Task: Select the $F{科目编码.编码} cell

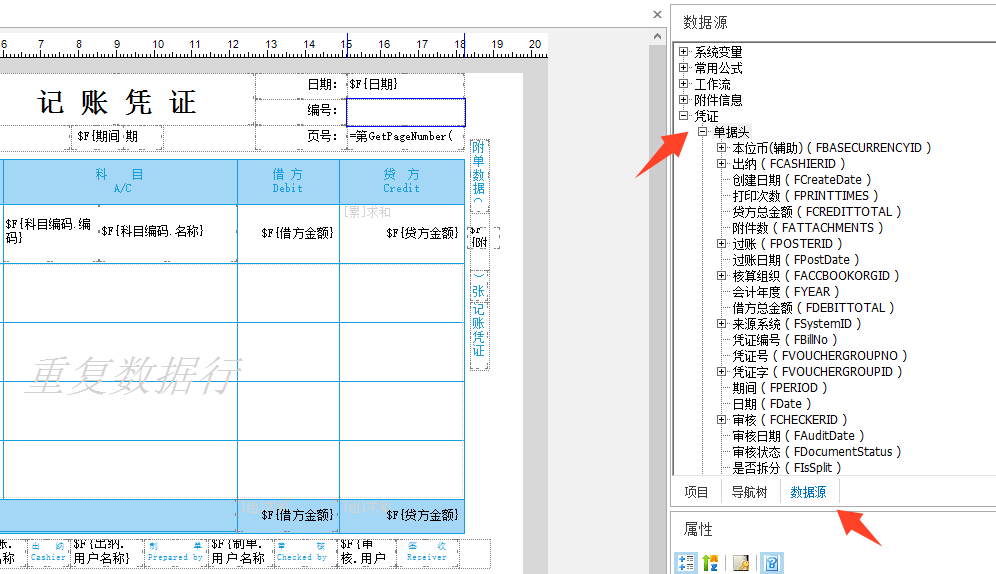Action: 51,232
